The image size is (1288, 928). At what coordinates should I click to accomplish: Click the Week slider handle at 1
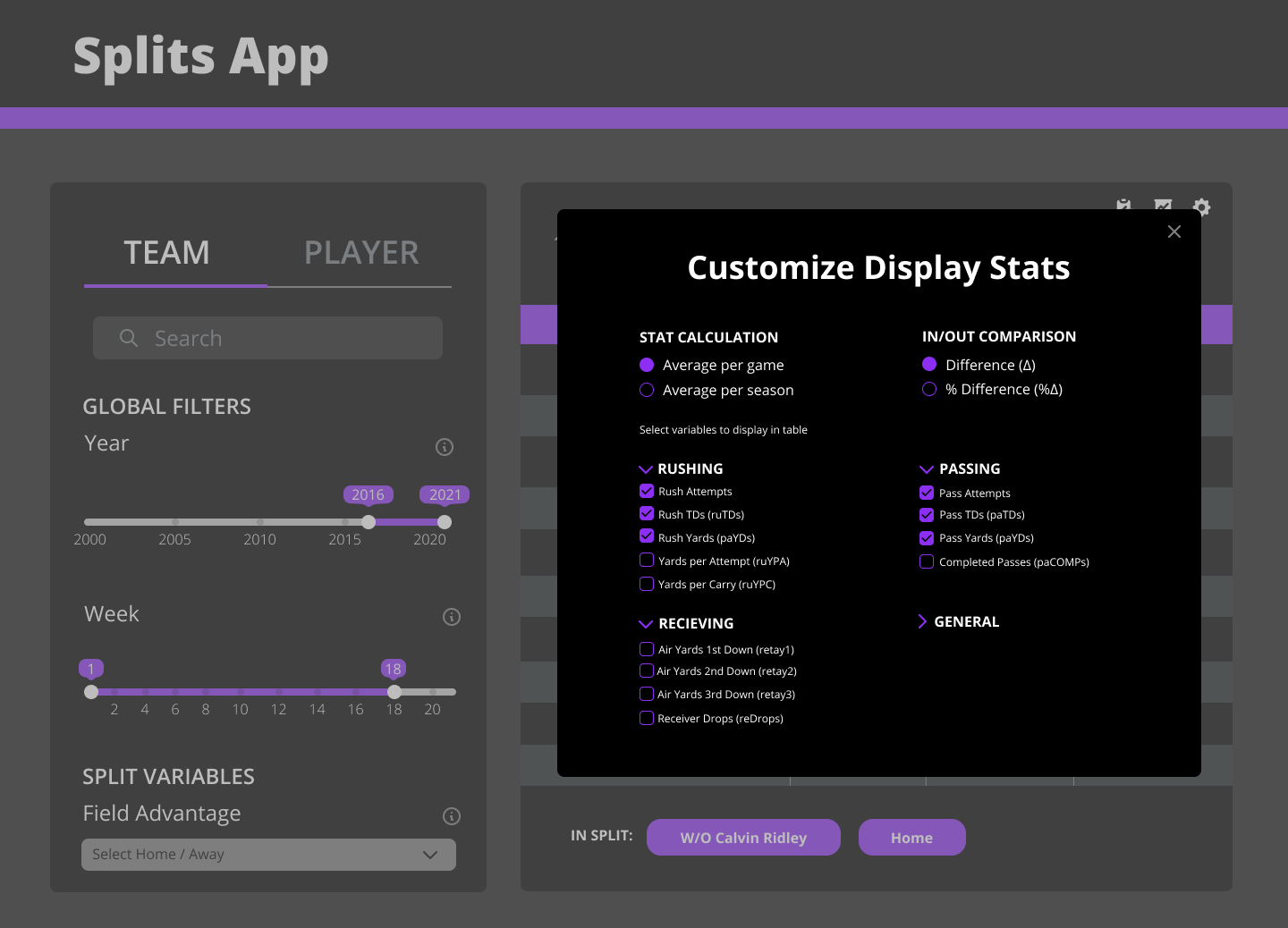pyautogui.click(x=91, y=692)
